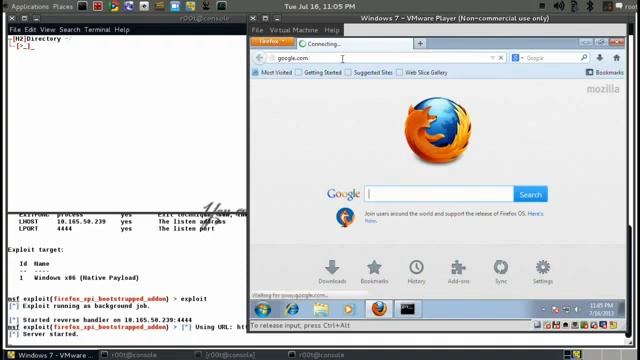Screen dimensions: 640x360
Task: Open Downloads shortcut on Firefox start page
Action: coord(332,272)
